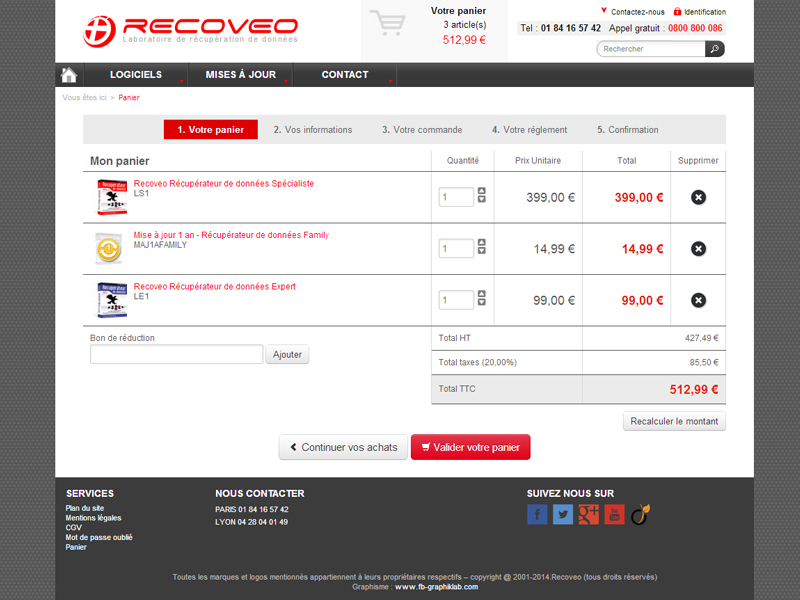The width and height of the screenshot is (800, 600).
Task: Click the Identification lock icon
Action: (677, 11)
